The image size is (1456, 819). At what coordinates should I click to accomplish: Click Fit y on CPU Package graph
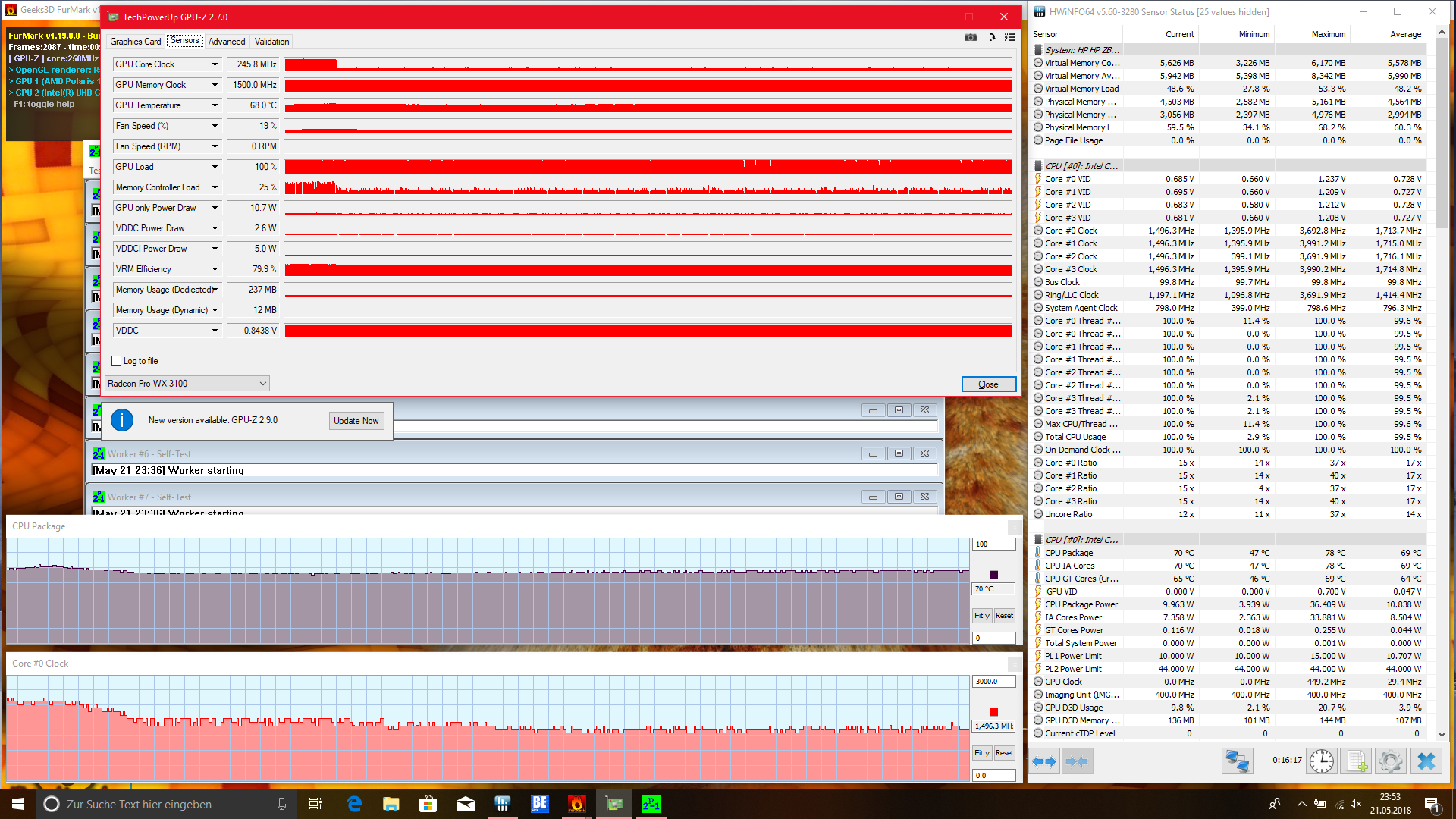click(x=982, y=616)
